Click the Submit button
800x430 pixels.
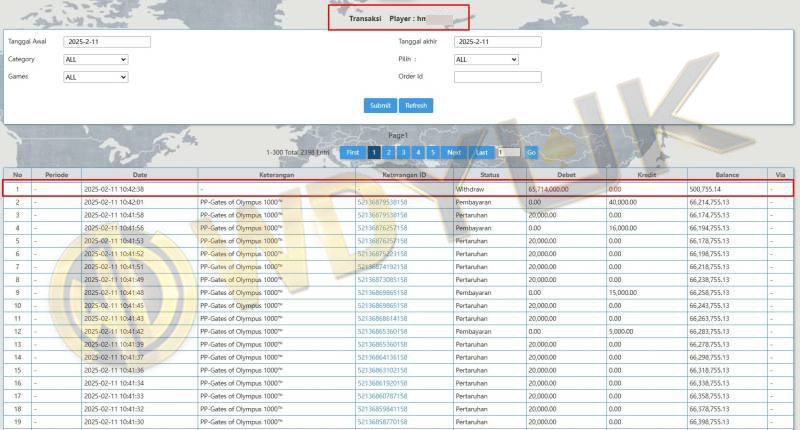click(380, 105)
